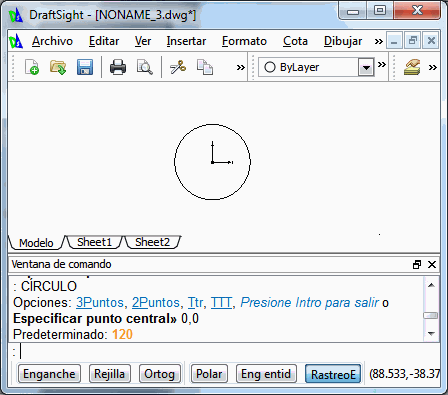This screenshot has width=448, height=395.
Task: Open the Dibujar menu
Action: click(x=343, y=41)
